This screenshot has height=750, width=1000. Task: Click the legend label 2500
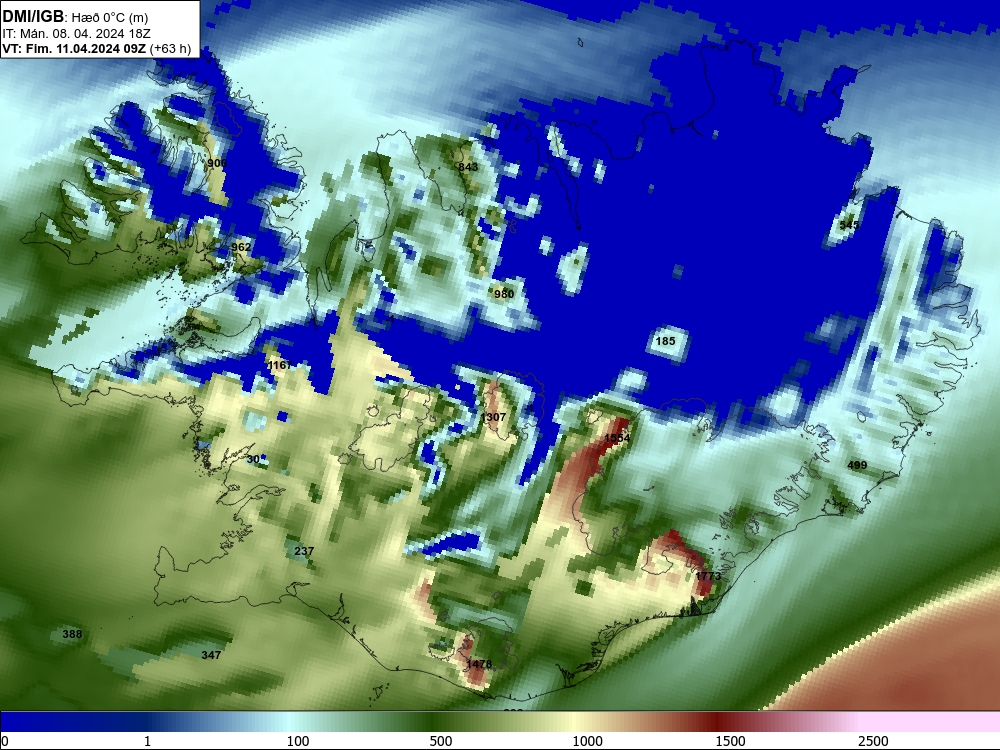tap(873, 741)
